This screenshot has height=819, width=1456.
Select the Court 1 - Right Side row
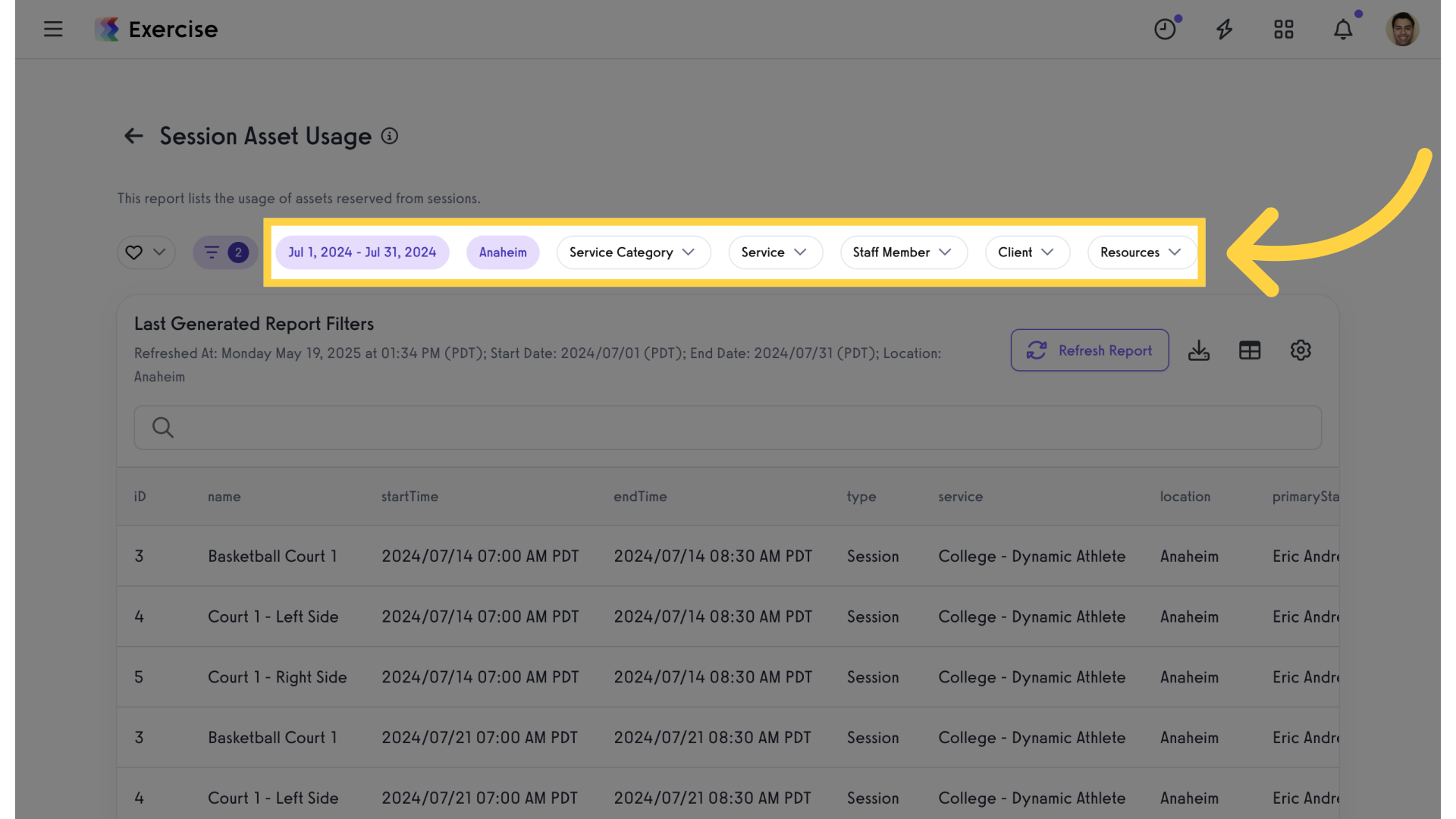728,677
